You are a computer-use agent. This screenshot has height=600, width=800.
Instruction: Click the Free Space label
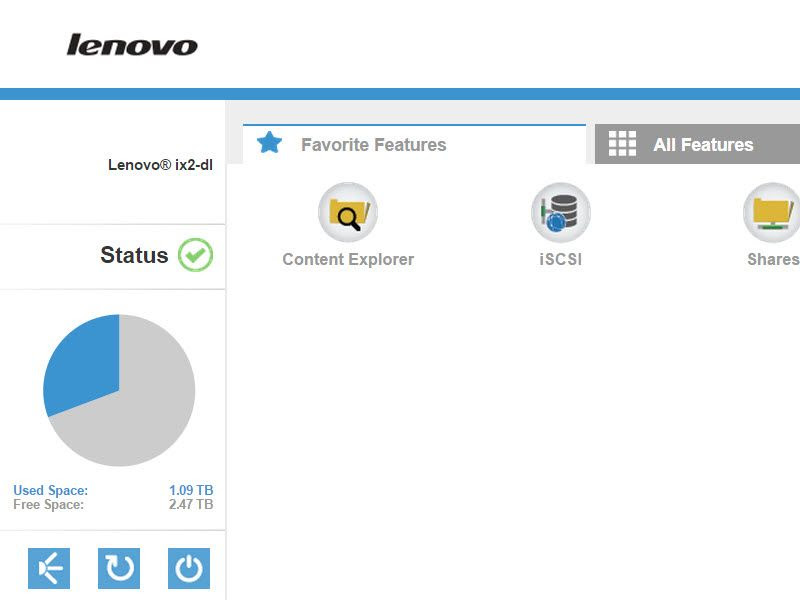(x=48, y=505)
